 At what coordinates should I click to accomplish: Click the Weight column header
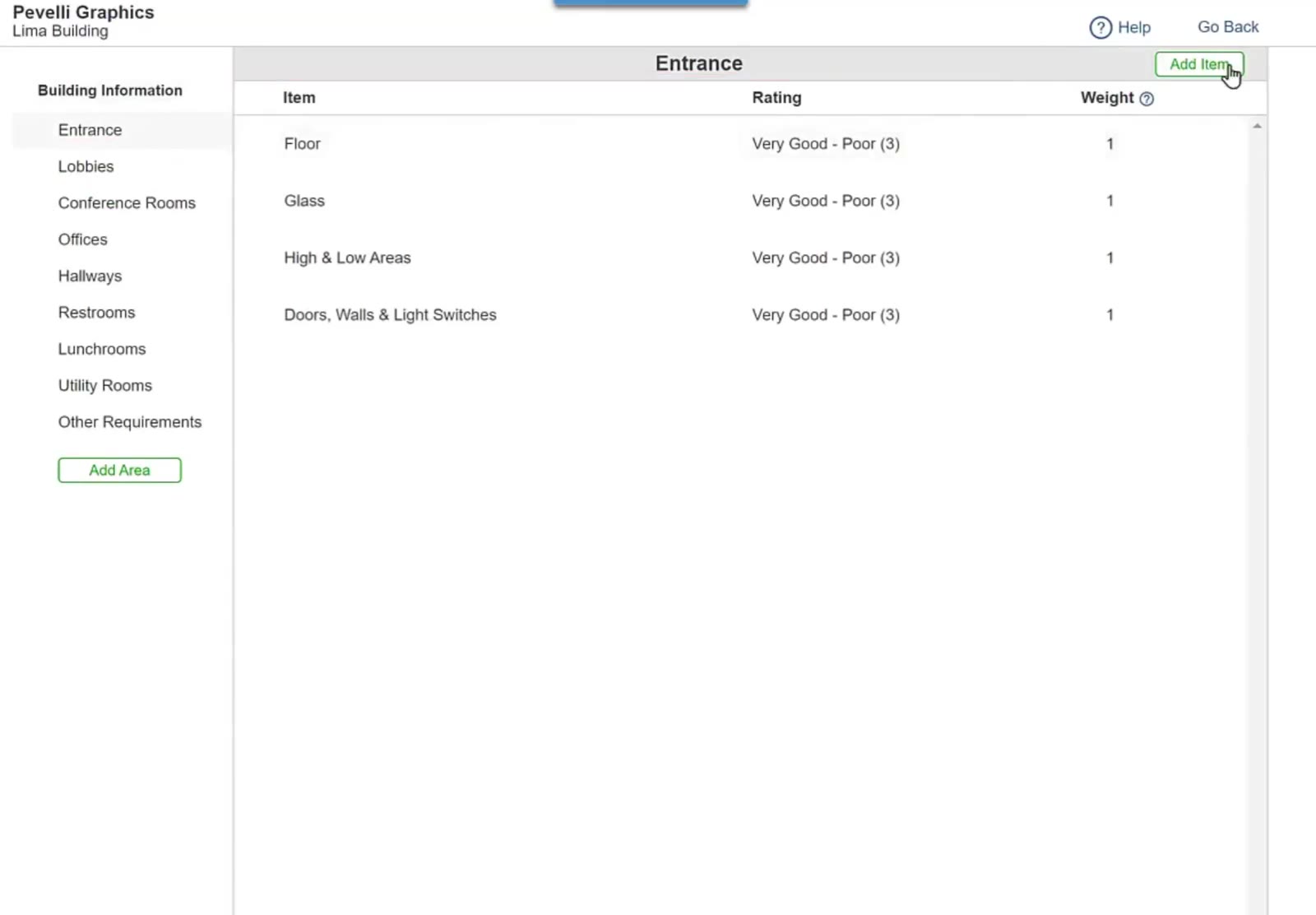pyautogui.click(x=1107, y=98)
